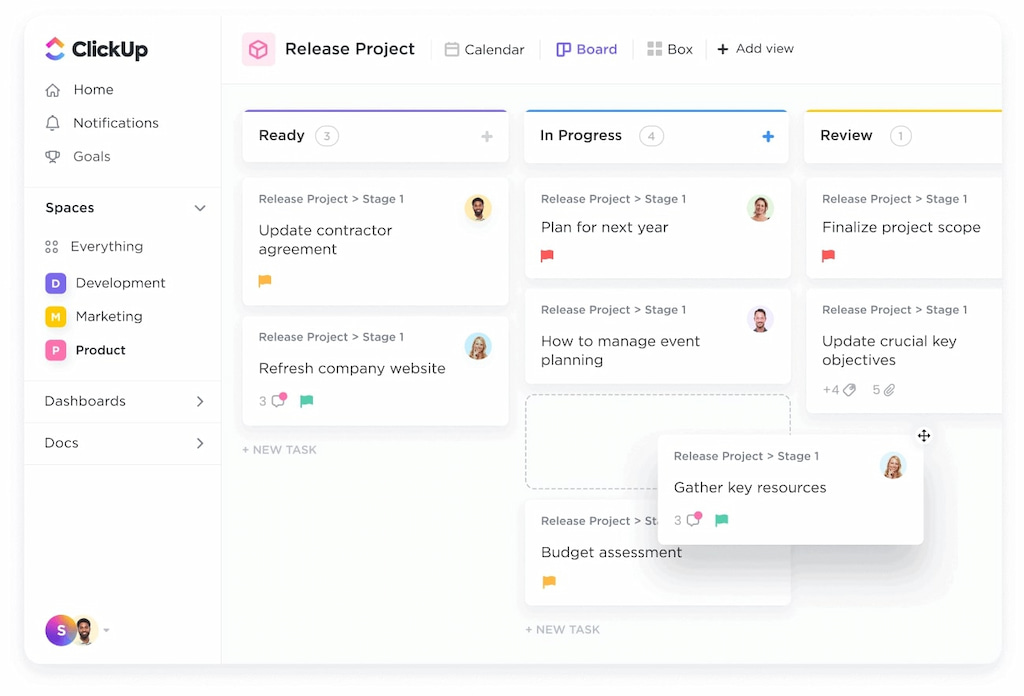Expand the Docs section
Viewport: 1024px width, 696px height.
click(200, 443)
